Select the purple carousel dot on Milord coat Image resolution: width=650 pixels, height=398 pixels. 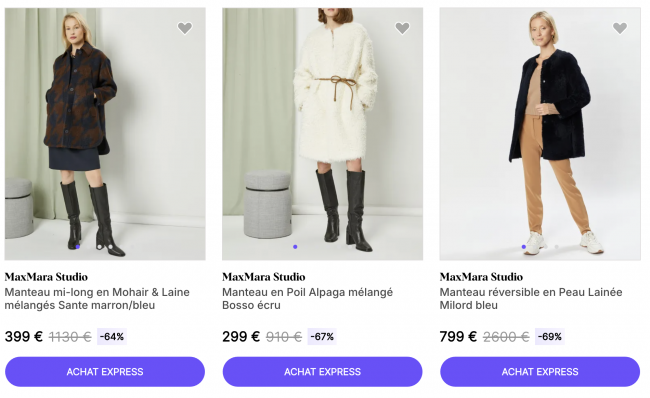pos(524,247)
